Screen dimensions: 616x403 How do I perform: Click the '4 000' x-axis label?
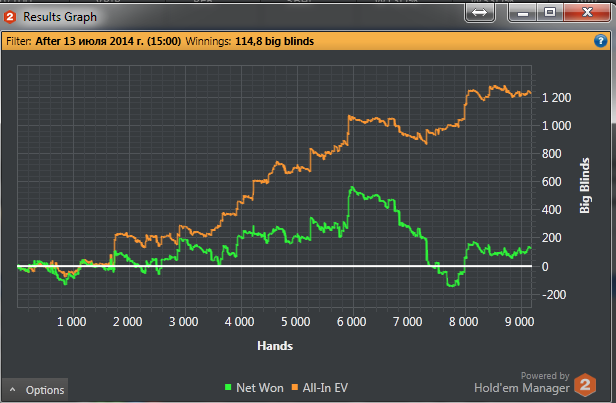pos(240,322)
